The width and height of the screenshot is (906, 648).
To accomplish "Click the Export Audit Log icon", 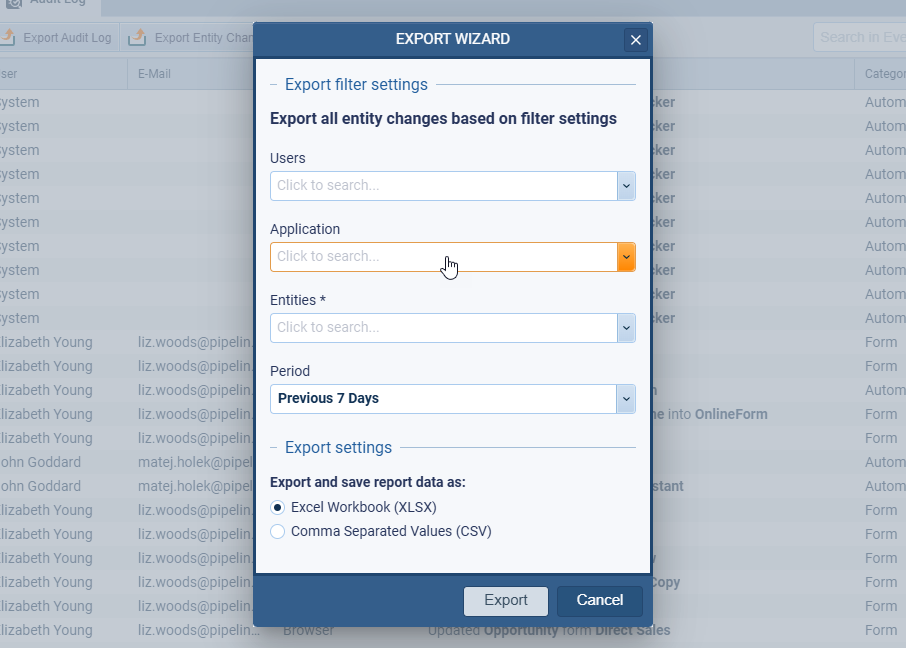I will pyautogui.click(x=8, y=38).
